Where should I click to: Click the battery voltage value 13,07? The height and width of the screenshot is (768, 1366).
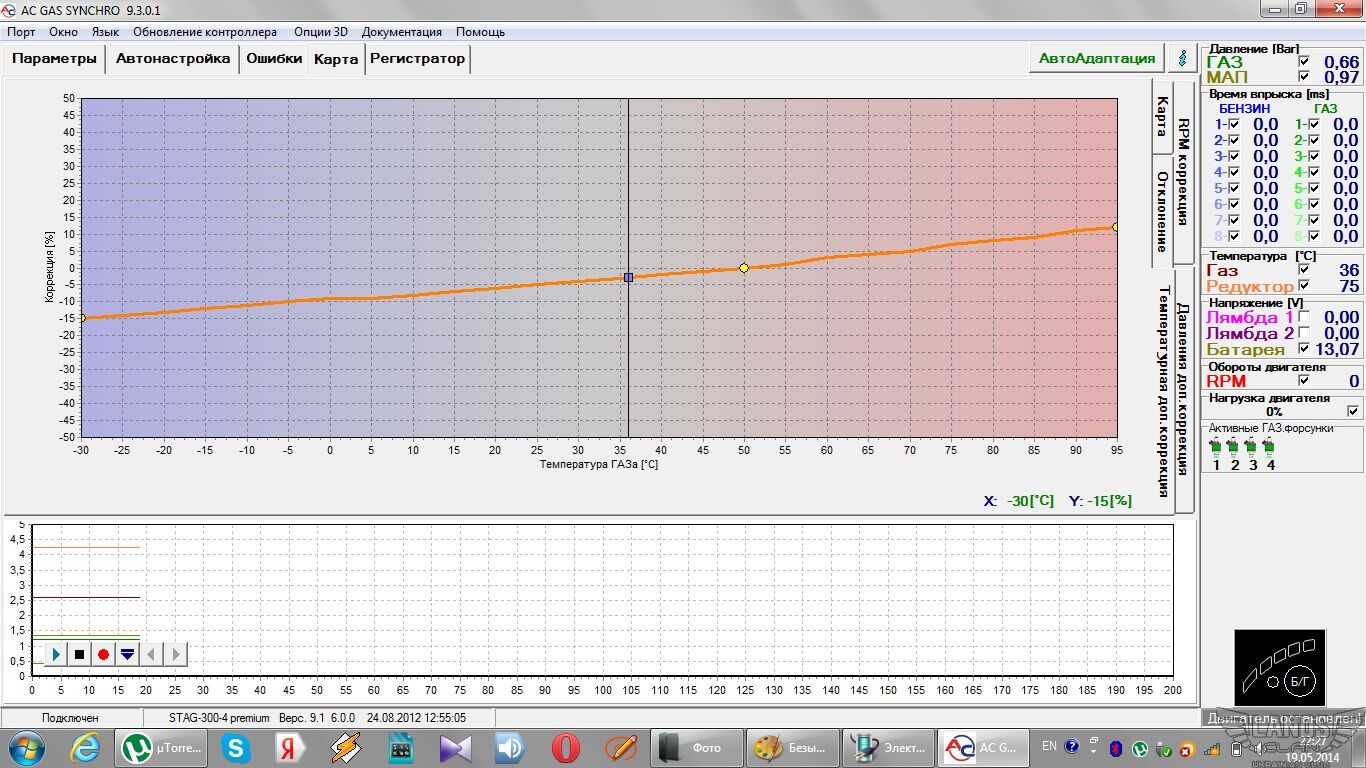tap(1337, 349)
